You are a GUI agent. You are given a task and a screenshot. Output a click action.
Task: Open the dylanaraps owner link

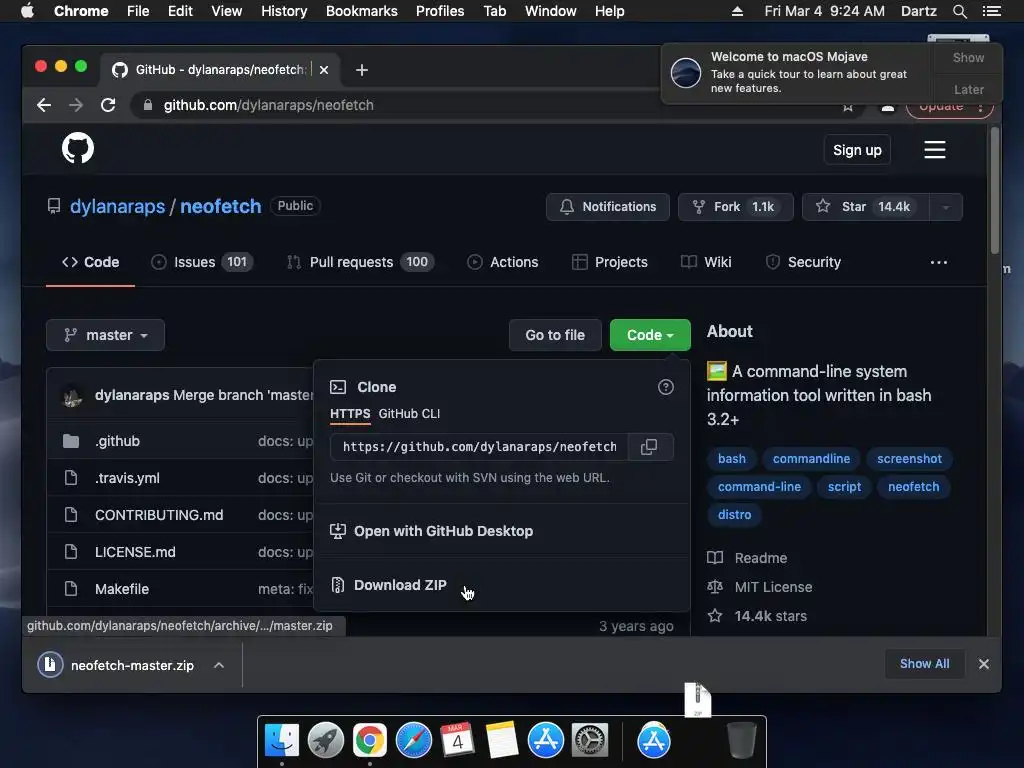[118, 206]
